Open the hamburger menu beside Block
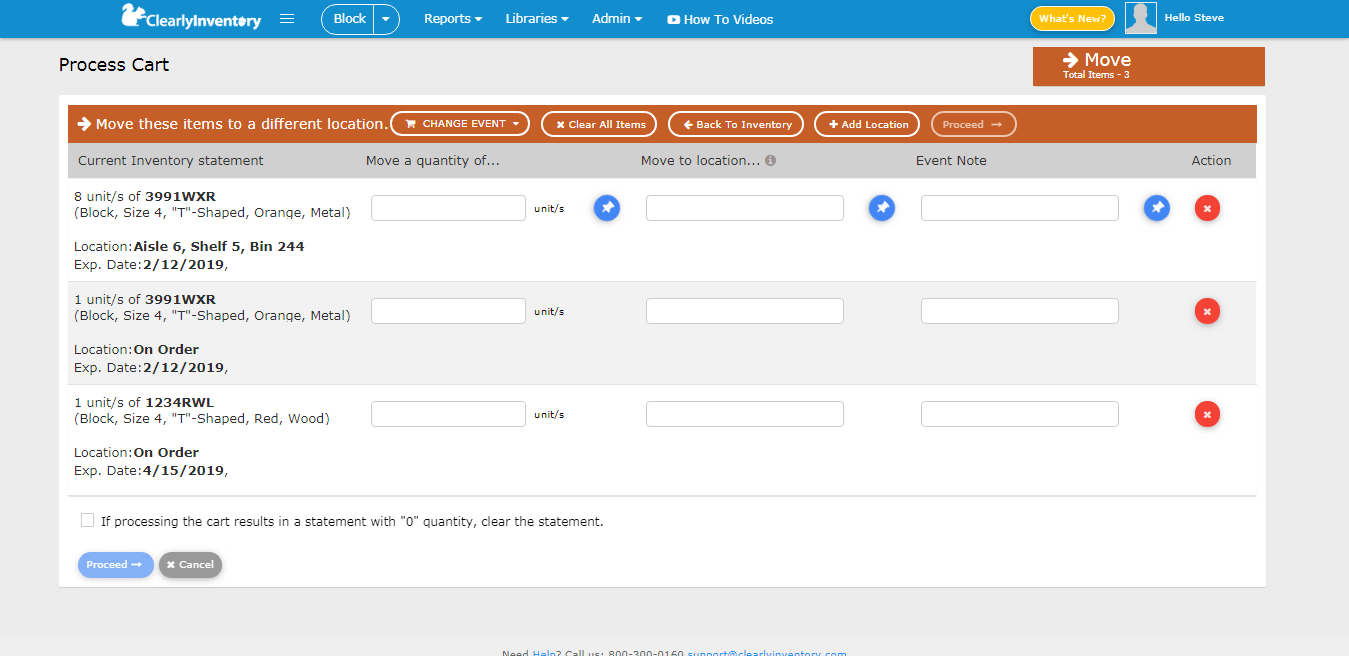 coord(287,18)
